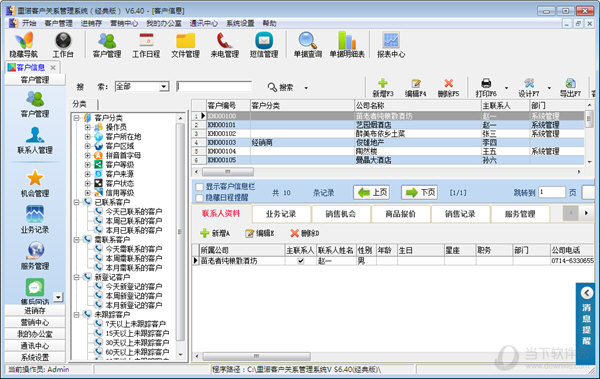The height and width of the screenshot is (379, 600).
Task: Click the 新增A add contact button
Action: pos(215,233)
